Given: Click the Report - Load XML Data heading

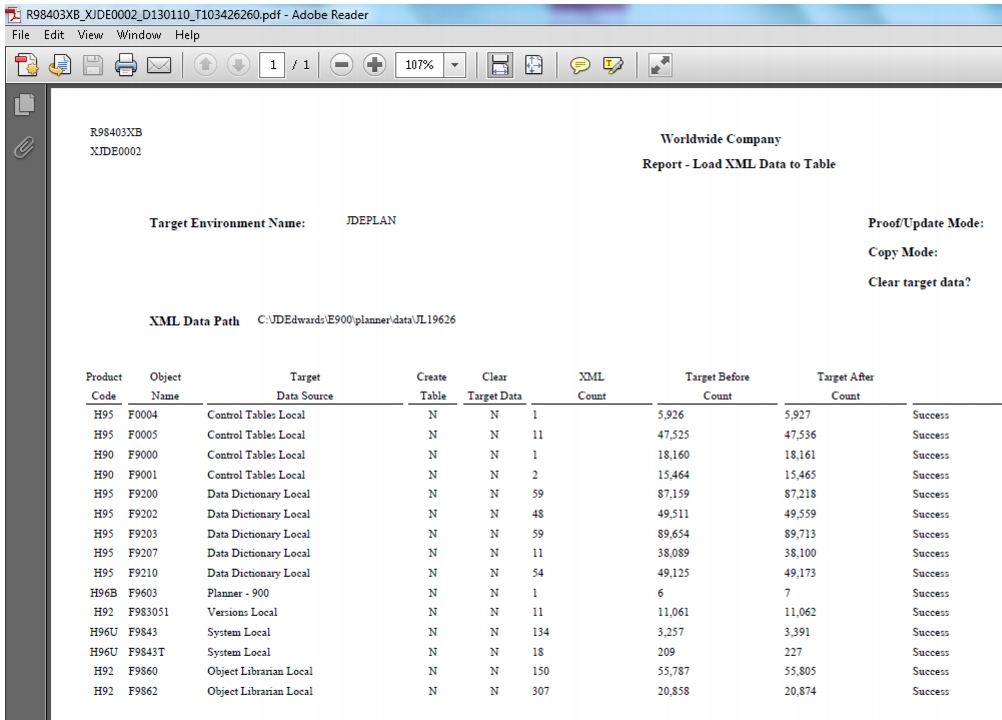Looking at the screenshot, I should [739, 164].
